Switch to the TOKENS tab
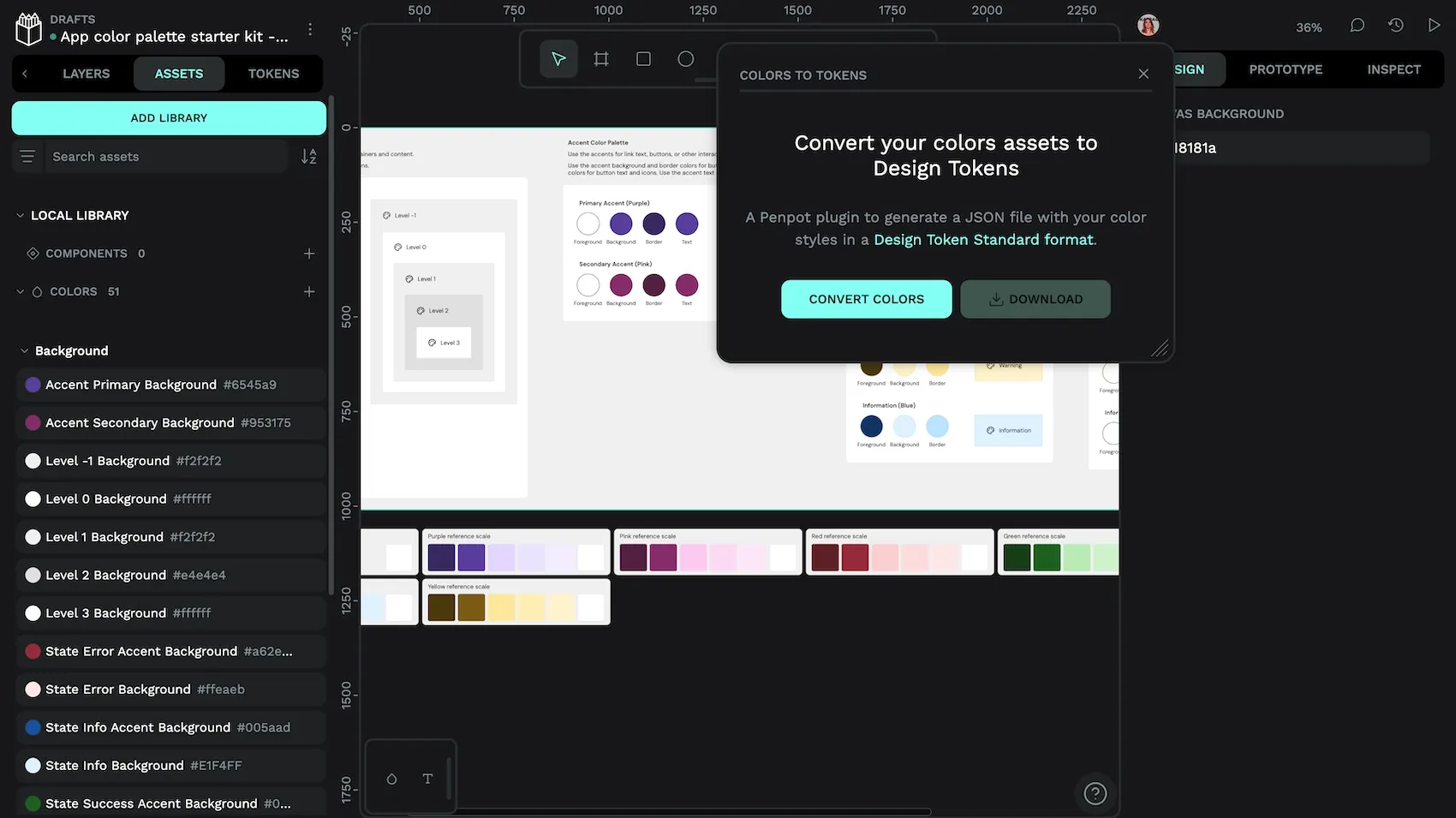Viewport: 1456px width, 818px height. 273,74
